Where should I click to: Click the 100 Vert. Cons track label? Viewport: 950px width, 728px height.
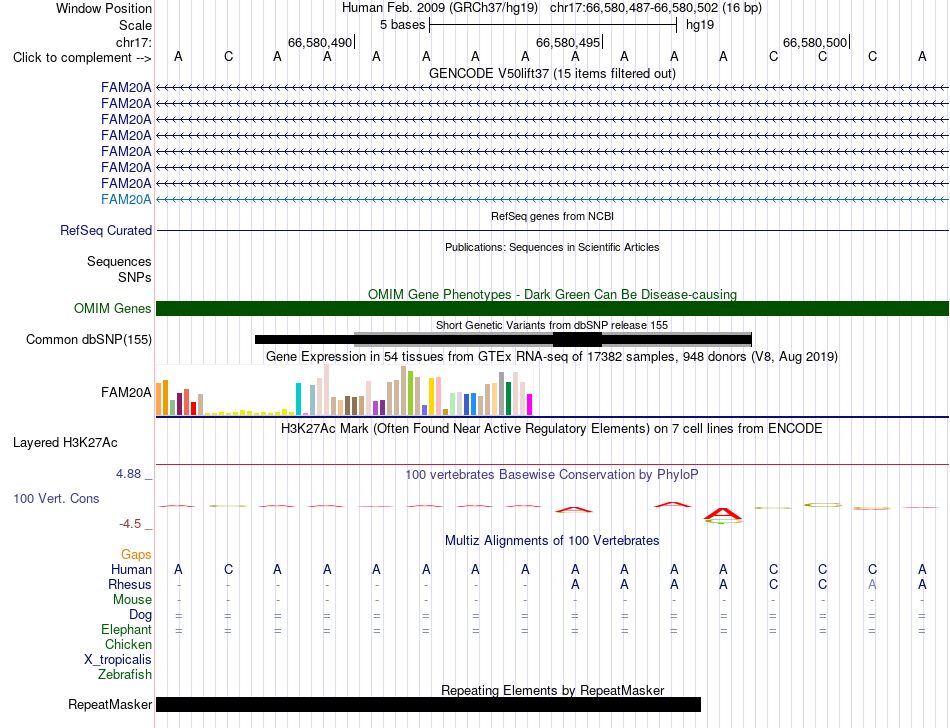click(56, 498)
